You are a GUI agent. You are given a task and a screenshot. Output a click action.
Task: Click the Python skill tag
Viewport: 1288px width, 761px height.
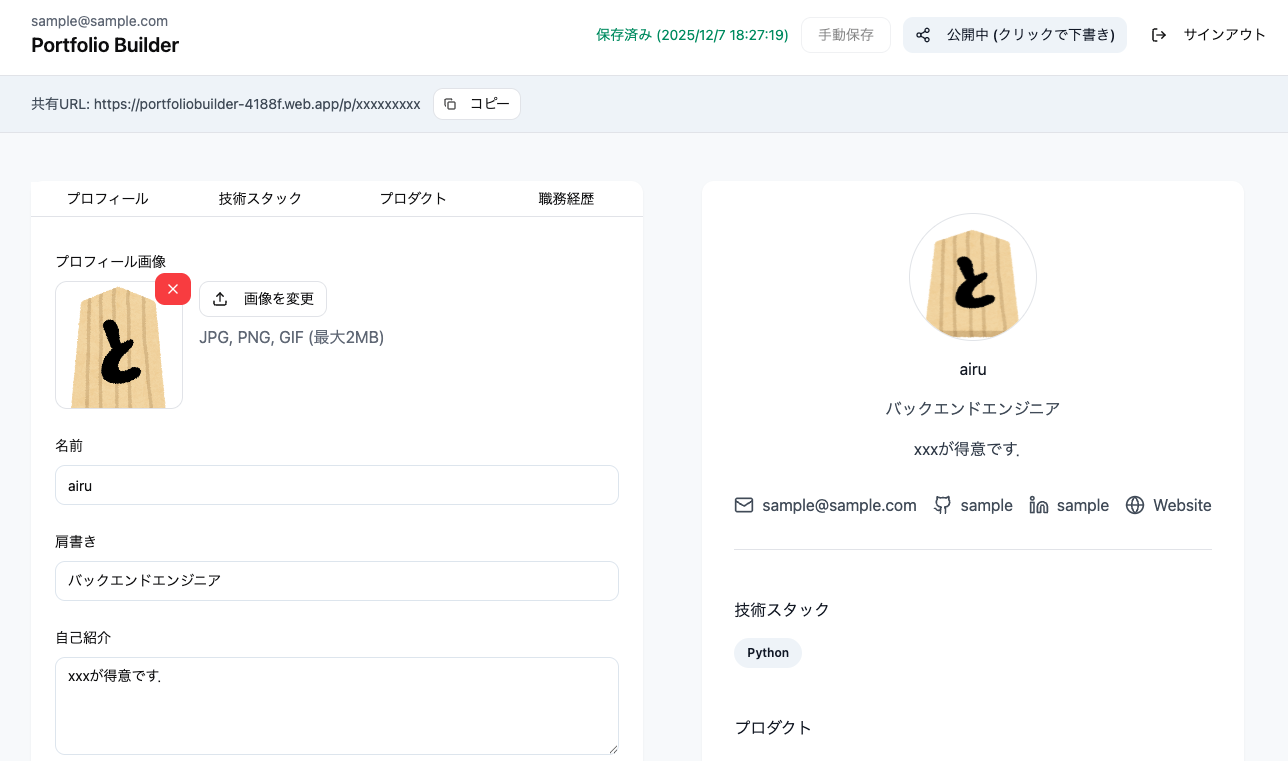767,652
